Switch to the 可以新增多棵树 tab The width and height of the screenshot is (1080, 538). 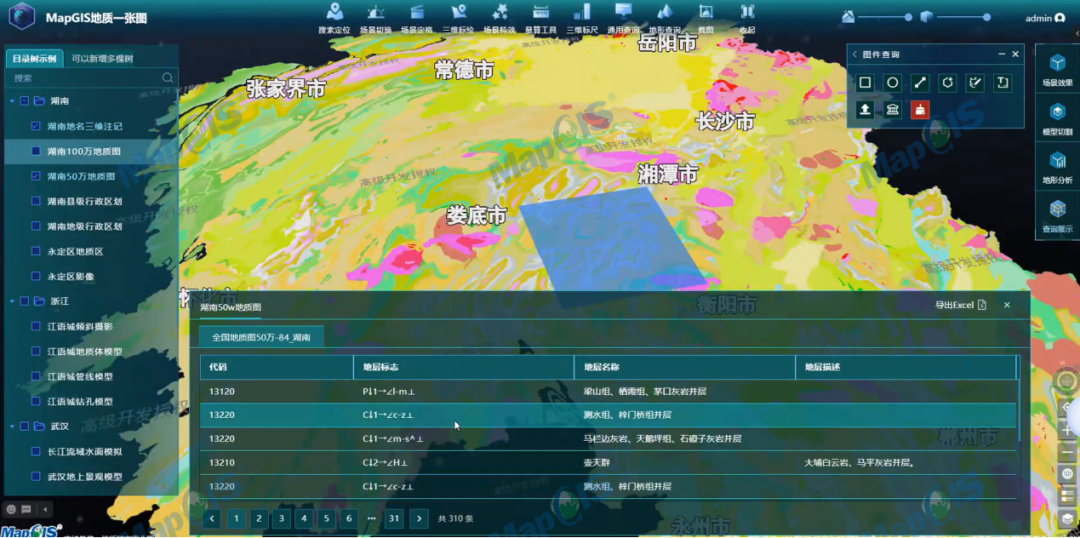click(x=103, y=59)
